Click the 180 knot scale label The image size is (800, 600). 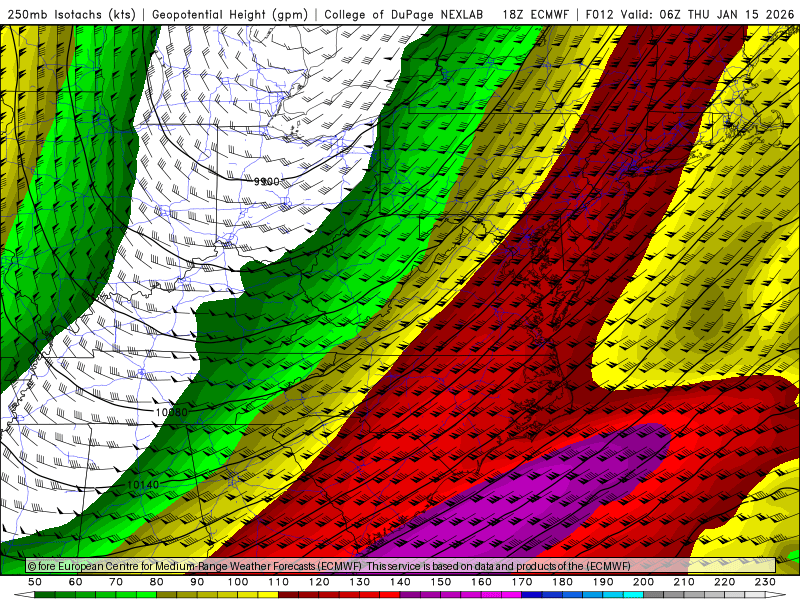(562, 582)
